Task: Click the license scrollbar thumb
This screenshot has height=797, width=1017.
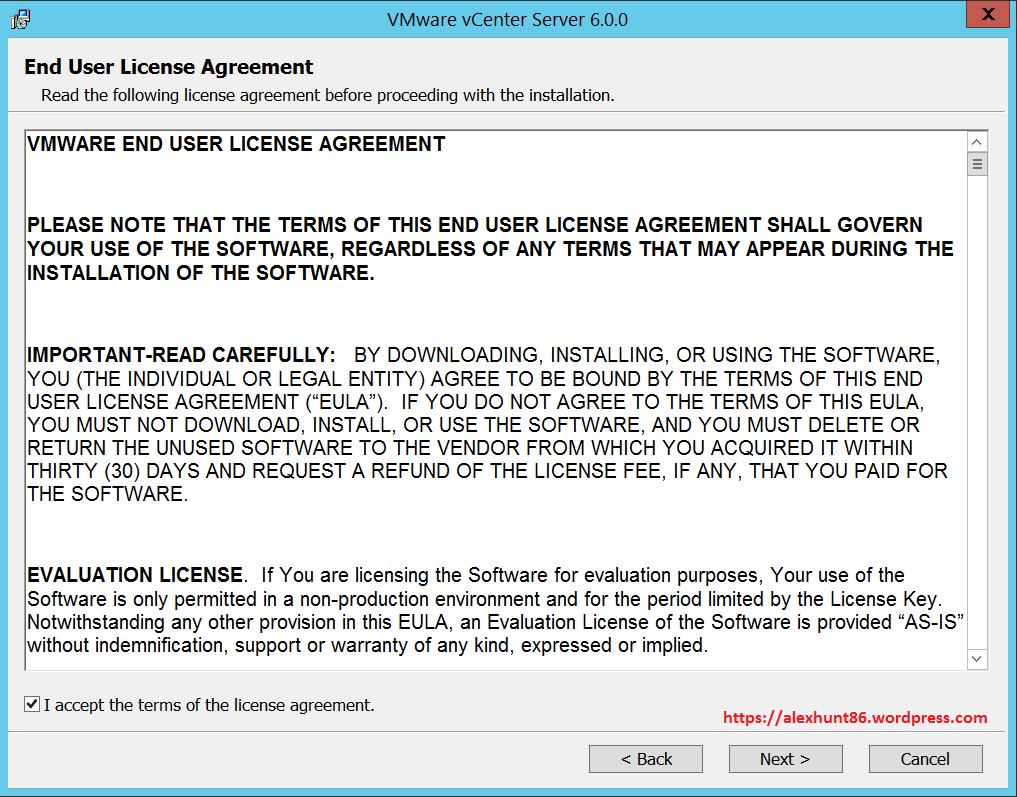Action: 977,164
